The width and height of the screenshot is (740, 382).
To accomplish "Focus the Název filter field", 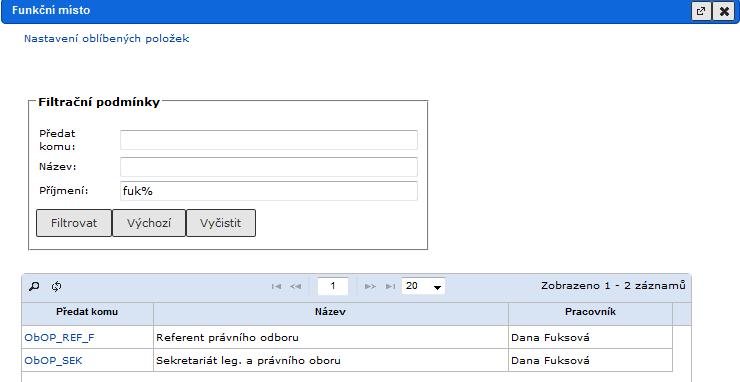I will coord(269,167).
